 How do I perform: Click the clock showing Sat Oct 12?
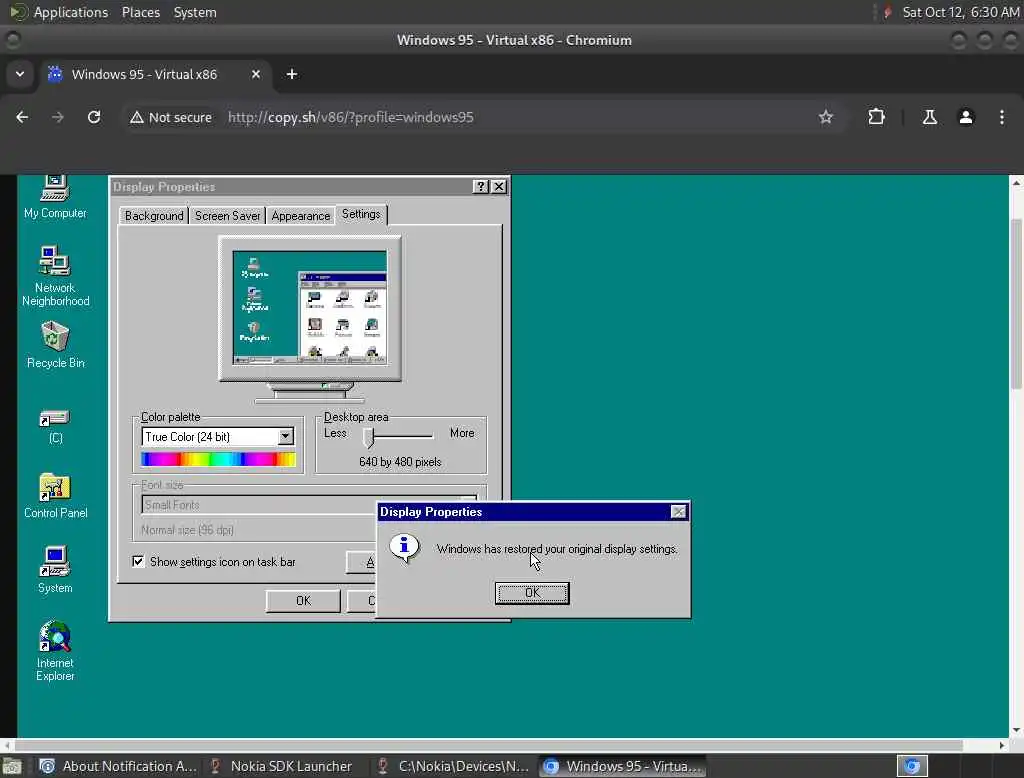coord(961,12)
